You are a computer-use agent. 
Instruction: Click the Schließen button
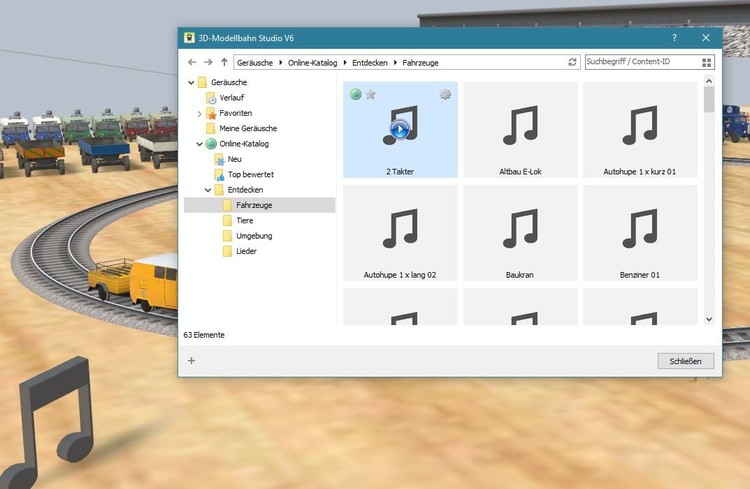coord(685,361)
